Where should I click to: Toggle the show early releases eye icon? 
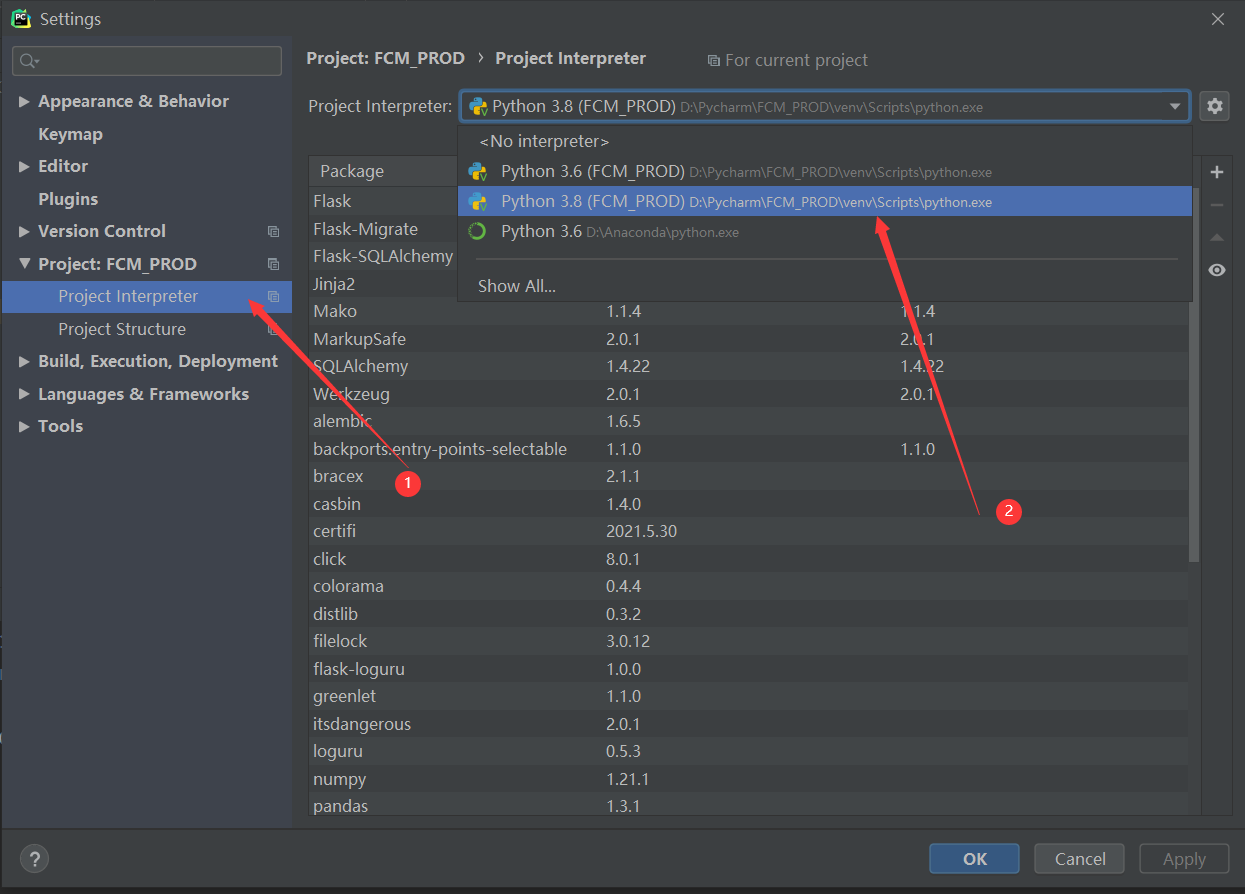pyautogui.click(x=1217, y=270)
